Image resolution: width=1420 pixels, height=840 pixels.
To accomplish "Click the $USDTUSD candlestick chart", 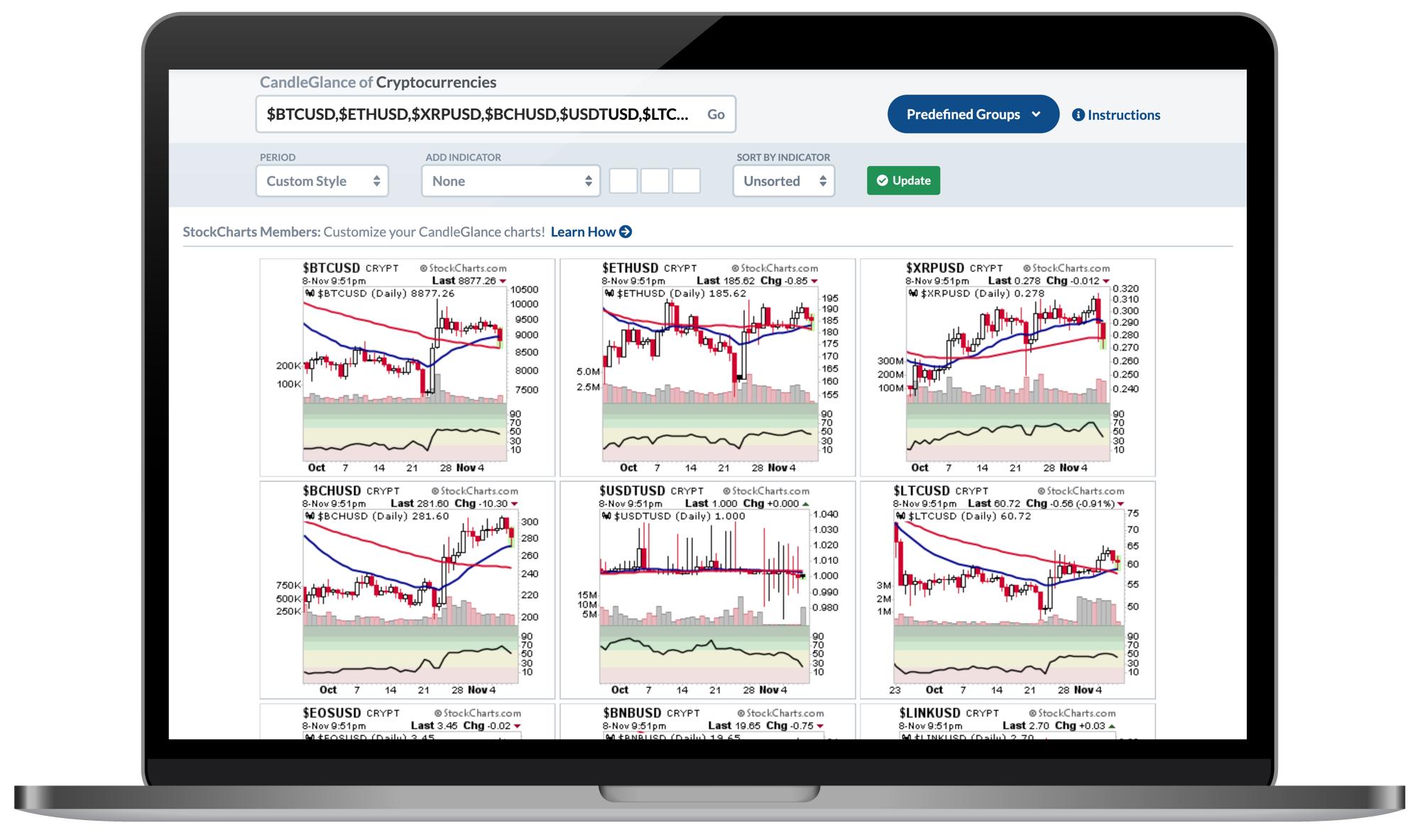I will pos(710,590).
